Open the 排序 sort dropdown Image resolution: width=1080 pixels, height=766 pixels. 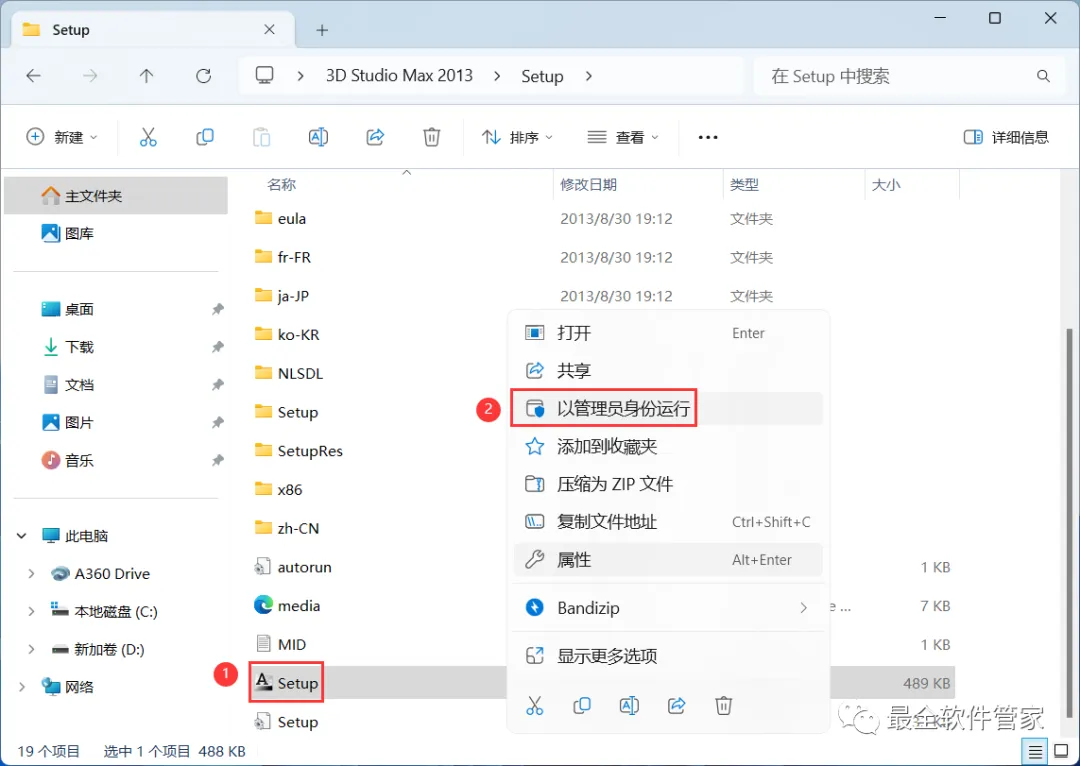[517, 137]
